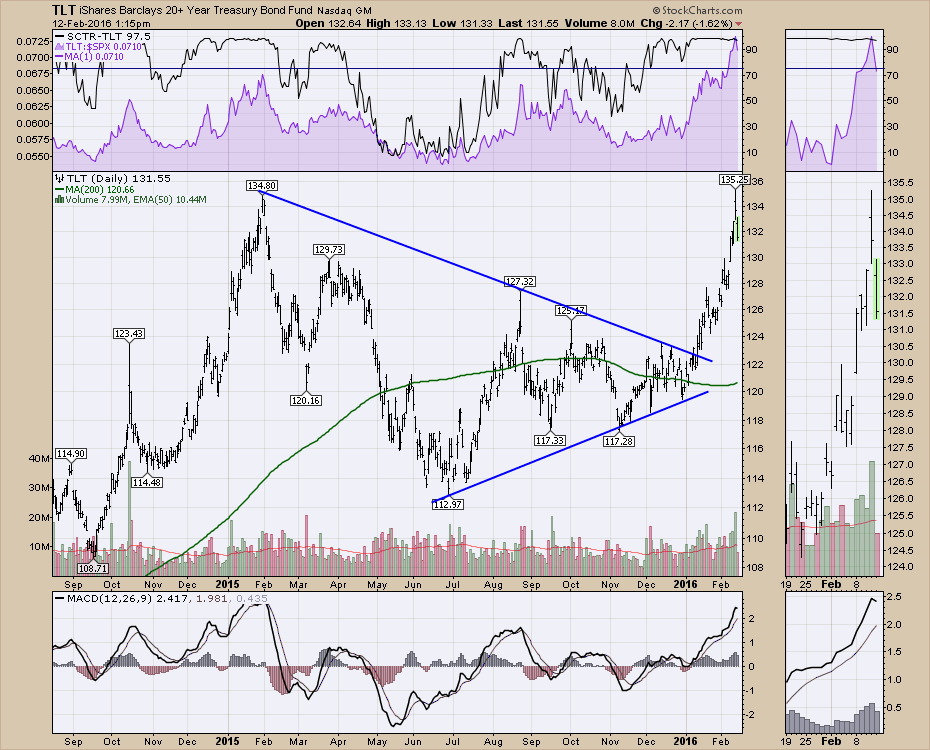Screen dimensions: 930x750
Task: Select the 114.48 price label
Action: click(147, 482)
